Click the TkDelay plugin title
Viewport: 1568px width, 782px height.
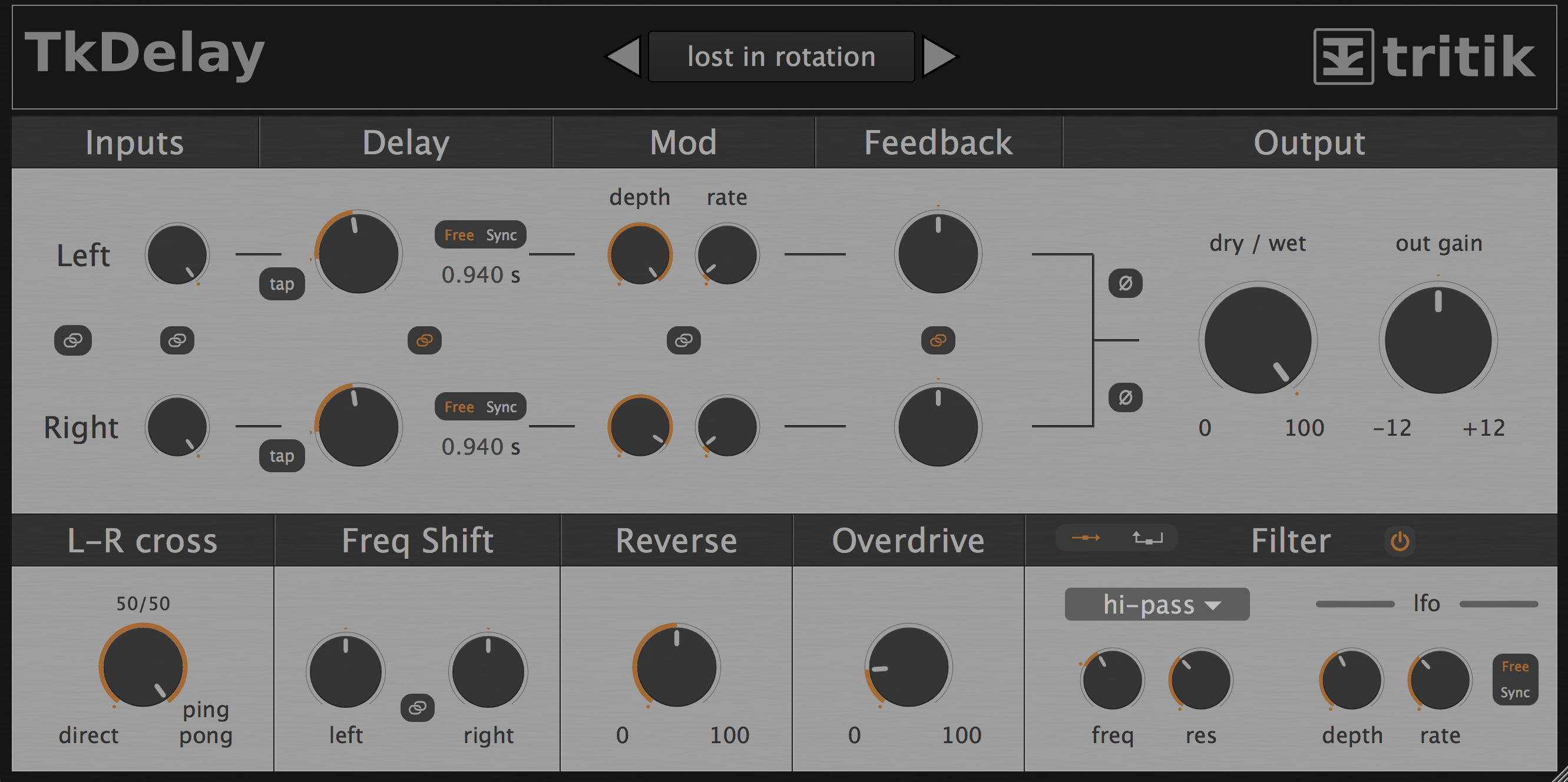[x=144, y=54]
